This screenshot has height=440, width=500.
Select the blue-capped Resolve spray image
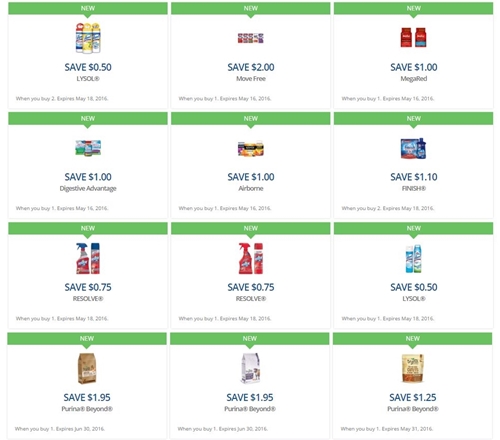(88, 258)
